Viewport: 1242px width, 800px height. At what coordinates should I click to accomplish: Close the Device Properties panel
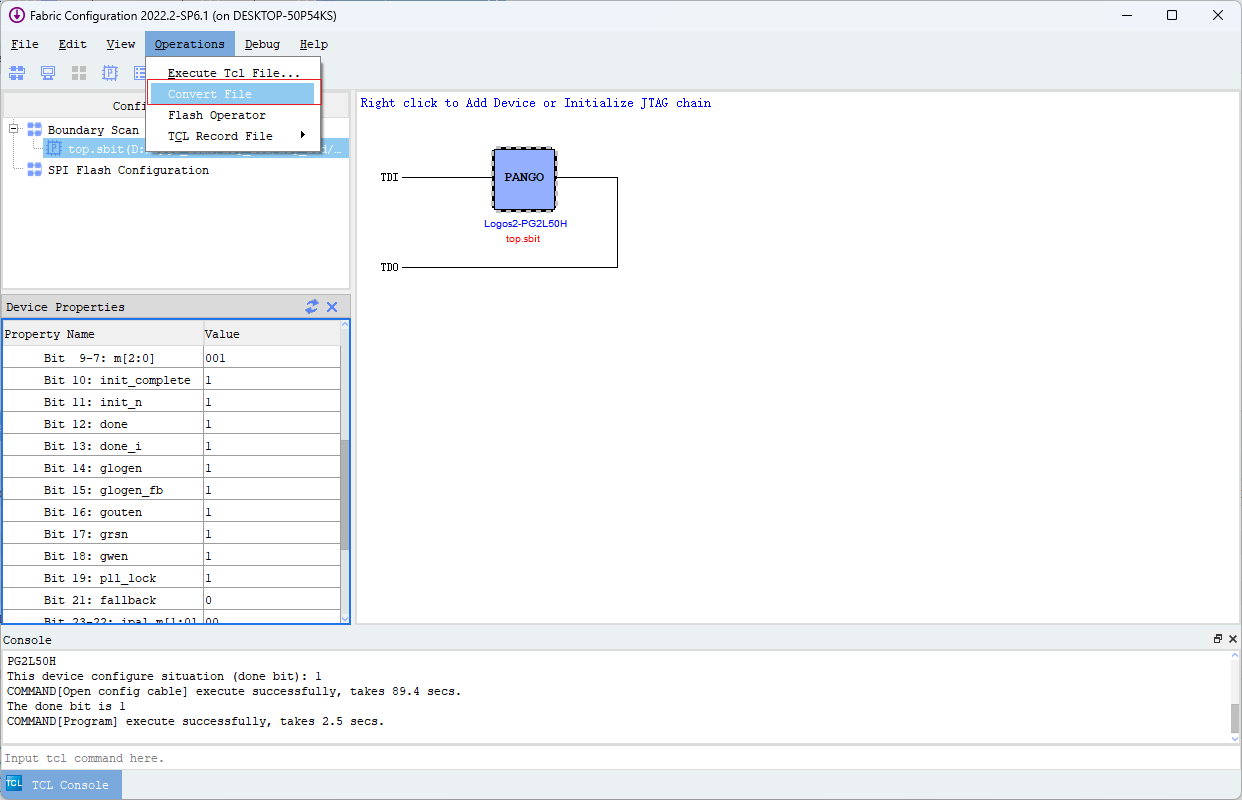click(x=332, y=307)
